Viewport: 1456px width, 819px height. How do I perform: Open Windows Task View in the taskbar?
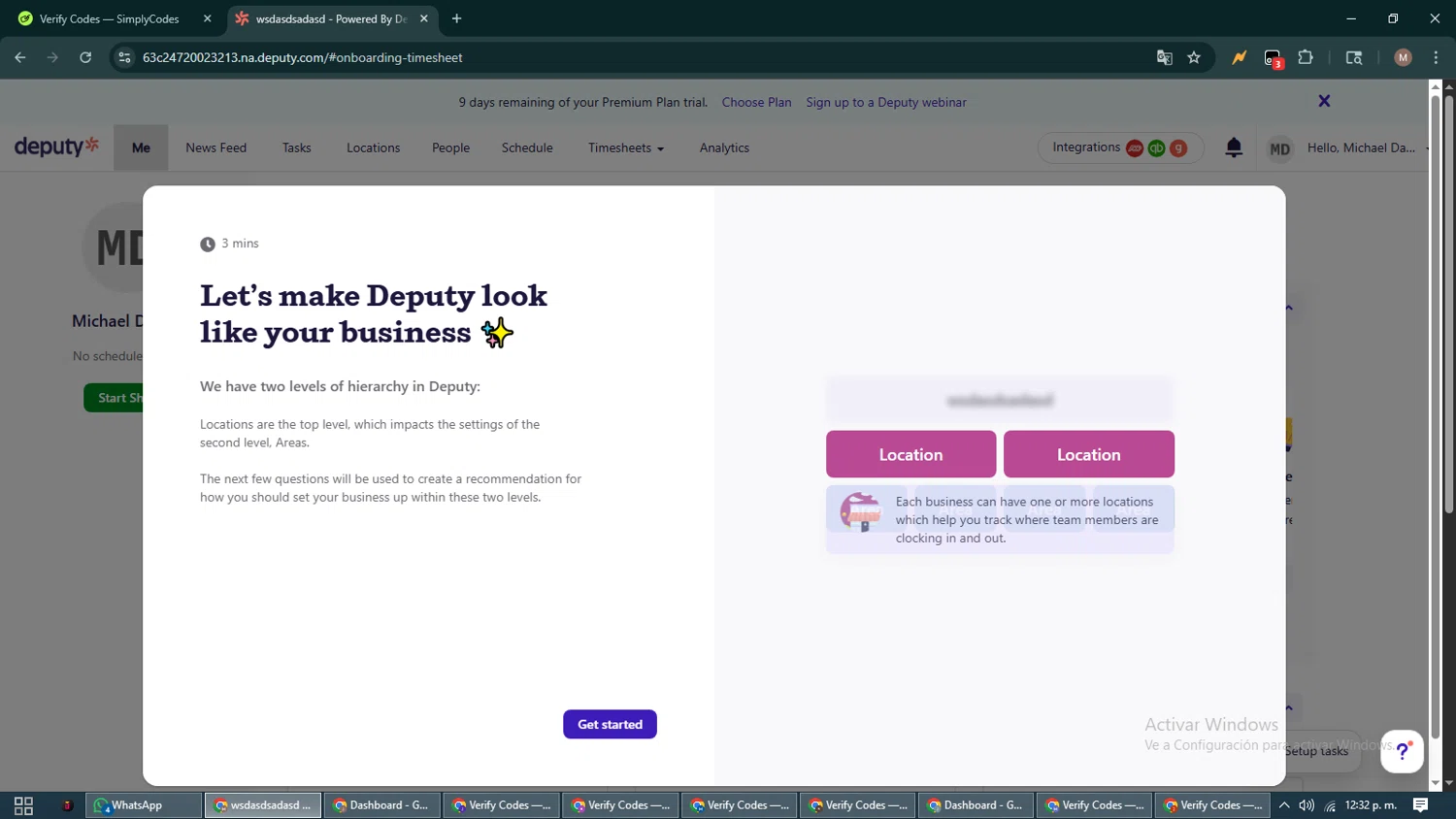point(23,805)
